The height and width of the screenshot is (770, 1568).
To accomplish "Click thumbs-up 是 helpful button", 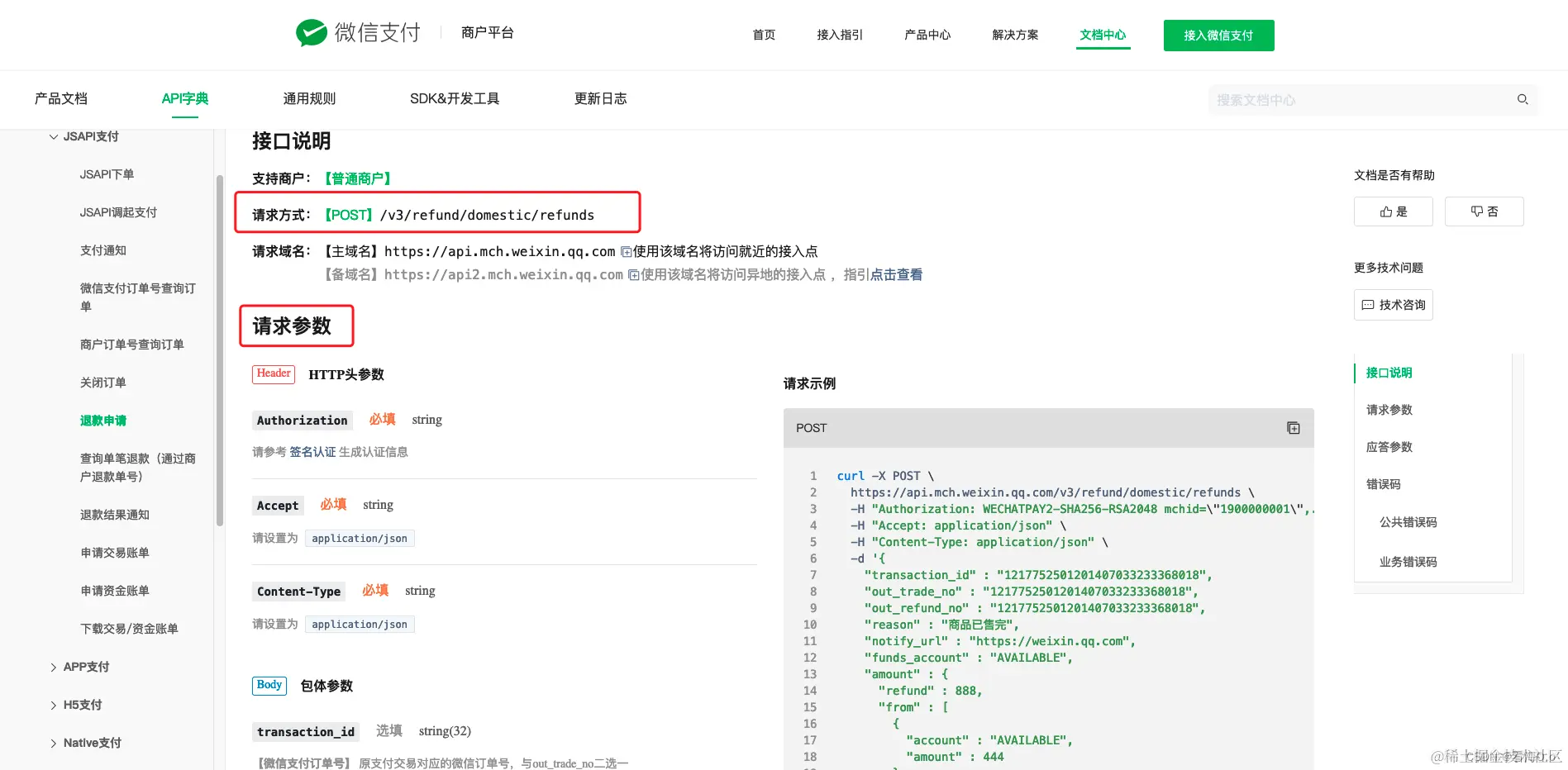I will [x=1394, y=212].
